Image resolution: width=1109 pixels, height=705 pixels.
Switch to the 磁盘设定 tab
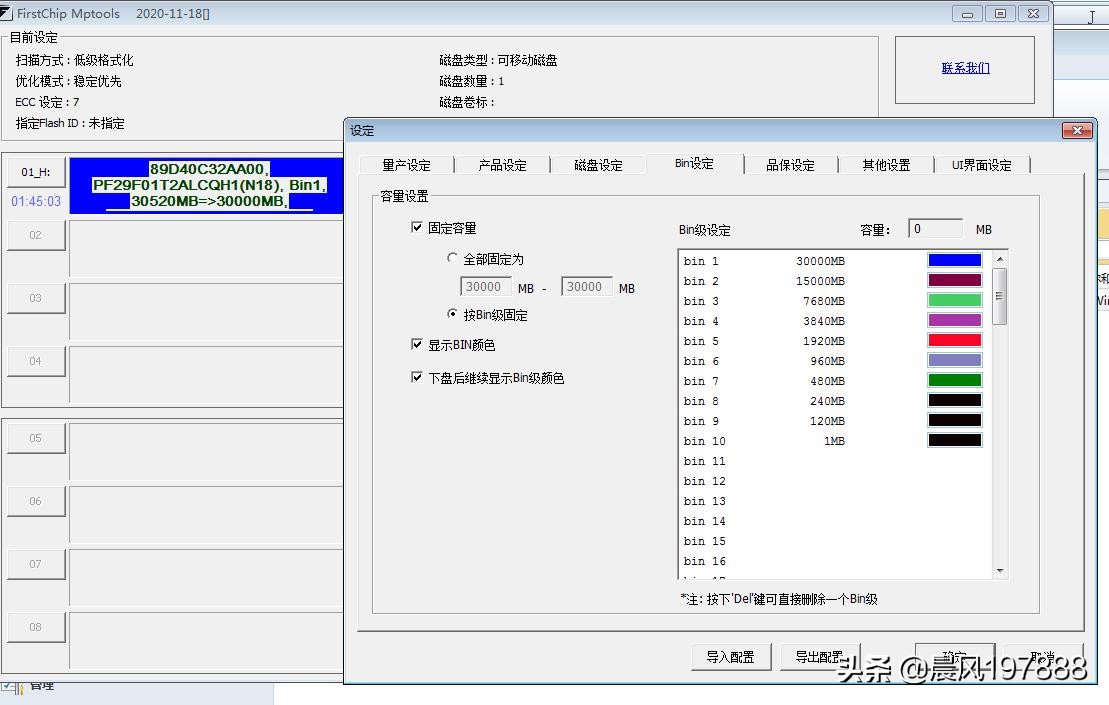coord(598,165)
